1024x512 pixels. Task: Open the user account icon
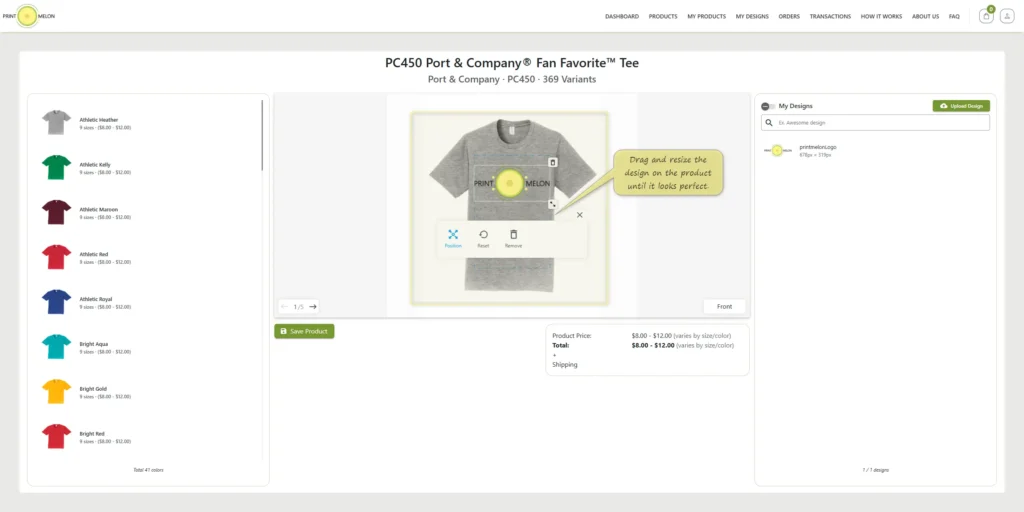[x=1006, y=16]
